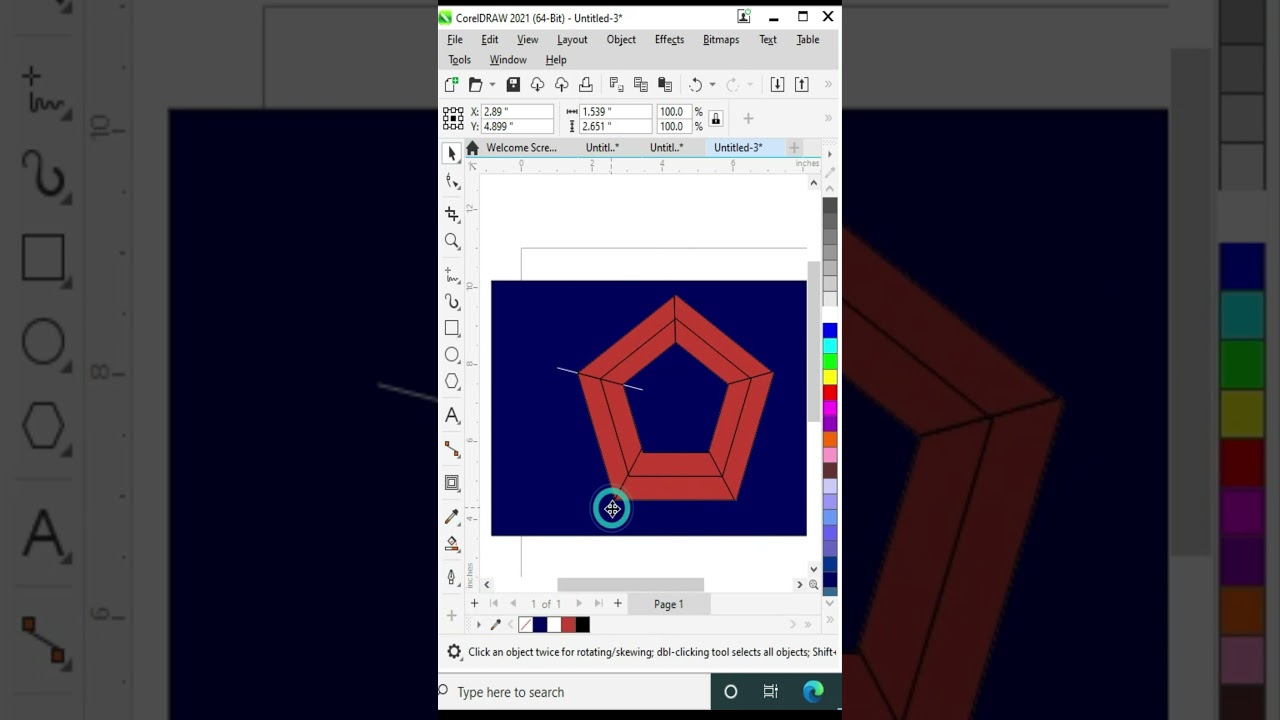This screenshot has width=1280, height=720.
Task: Open the Bitmaps menu
Action: pos(721,40)
